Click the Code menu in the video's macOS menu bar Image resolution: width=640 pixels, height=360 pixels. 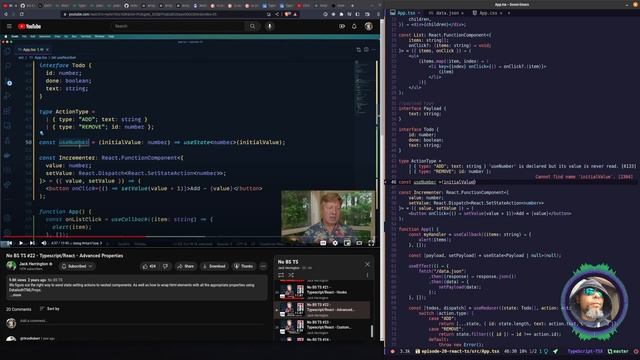point(15,36)
